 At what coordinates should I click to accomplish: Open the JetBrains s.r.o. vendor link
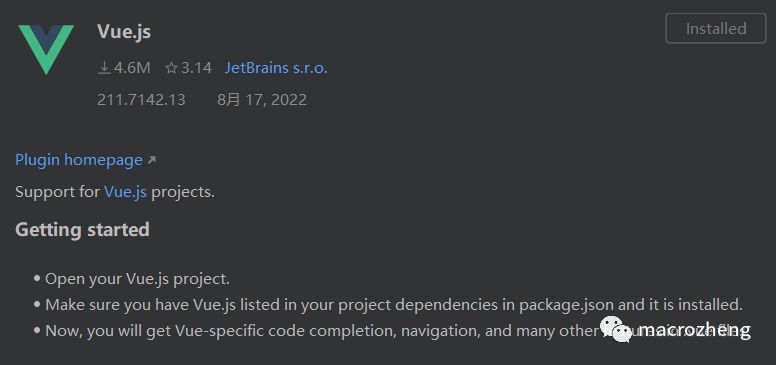276,68
